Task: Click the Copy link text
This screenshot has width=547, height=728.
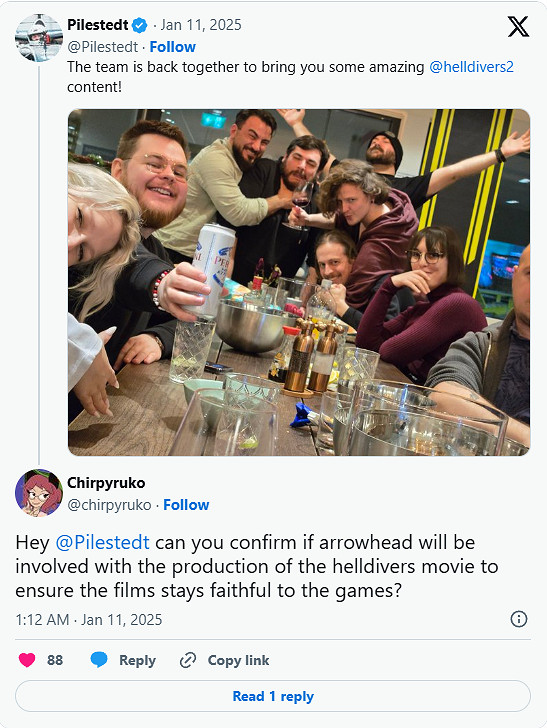Action: (238, 660)
